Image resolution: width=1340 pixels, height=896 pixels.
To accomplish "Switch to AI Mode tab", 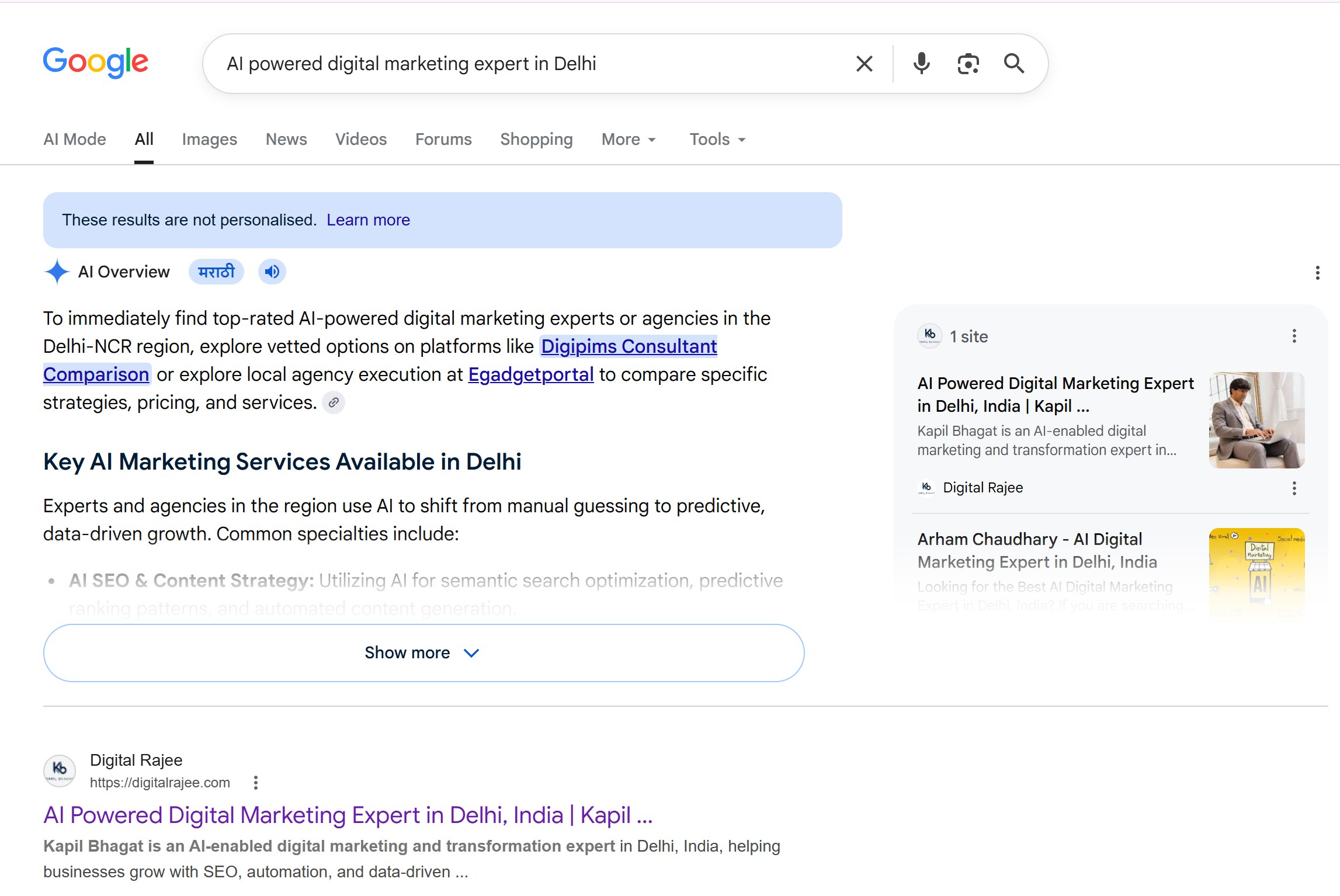I will (x=75, y=140).
